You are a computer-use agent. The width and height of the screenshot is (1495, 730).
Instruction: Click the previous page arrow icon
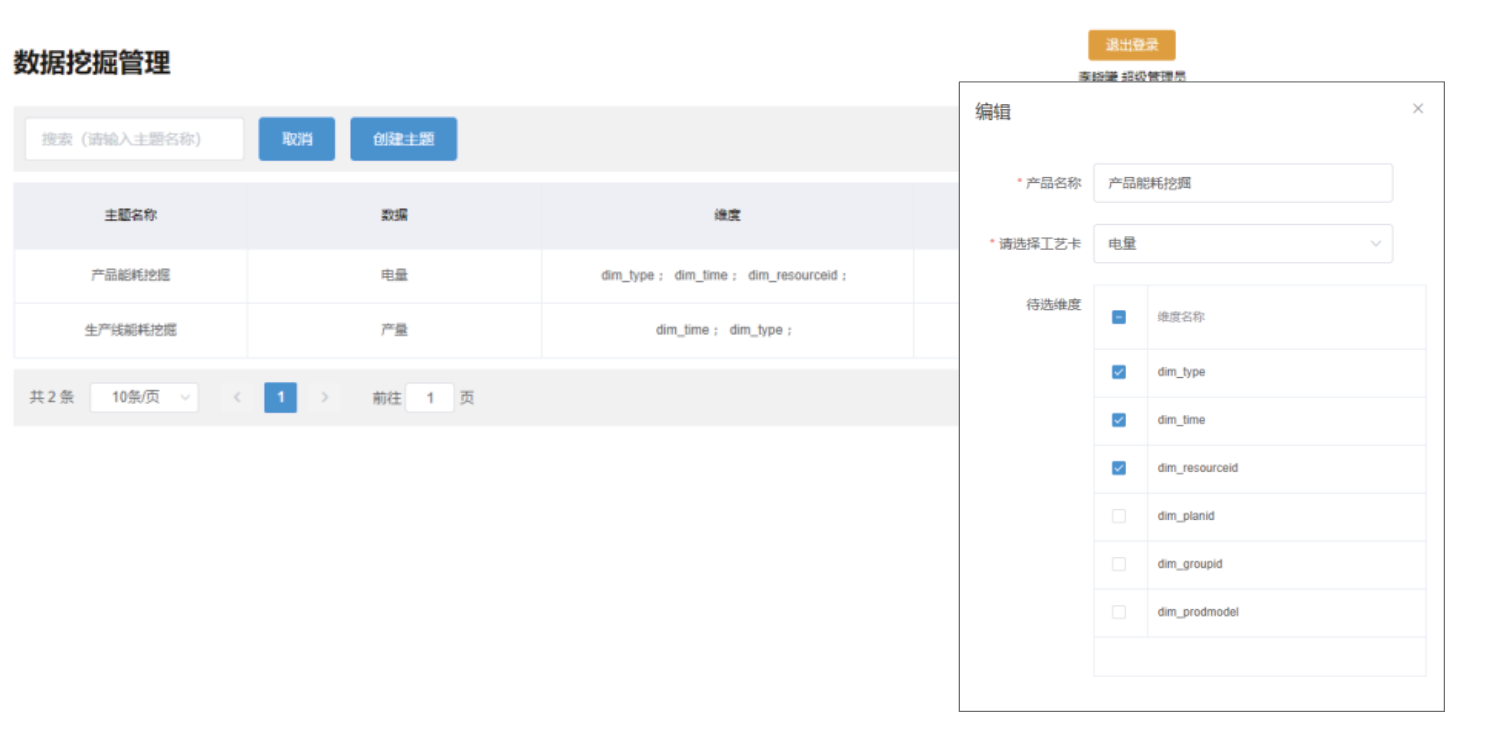(x=237, y=397)
